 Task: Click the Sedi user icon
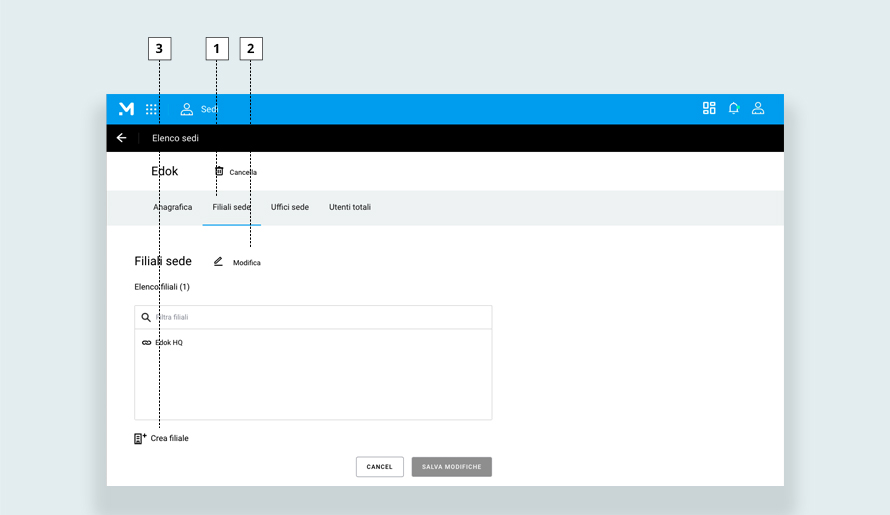(187, 109)
